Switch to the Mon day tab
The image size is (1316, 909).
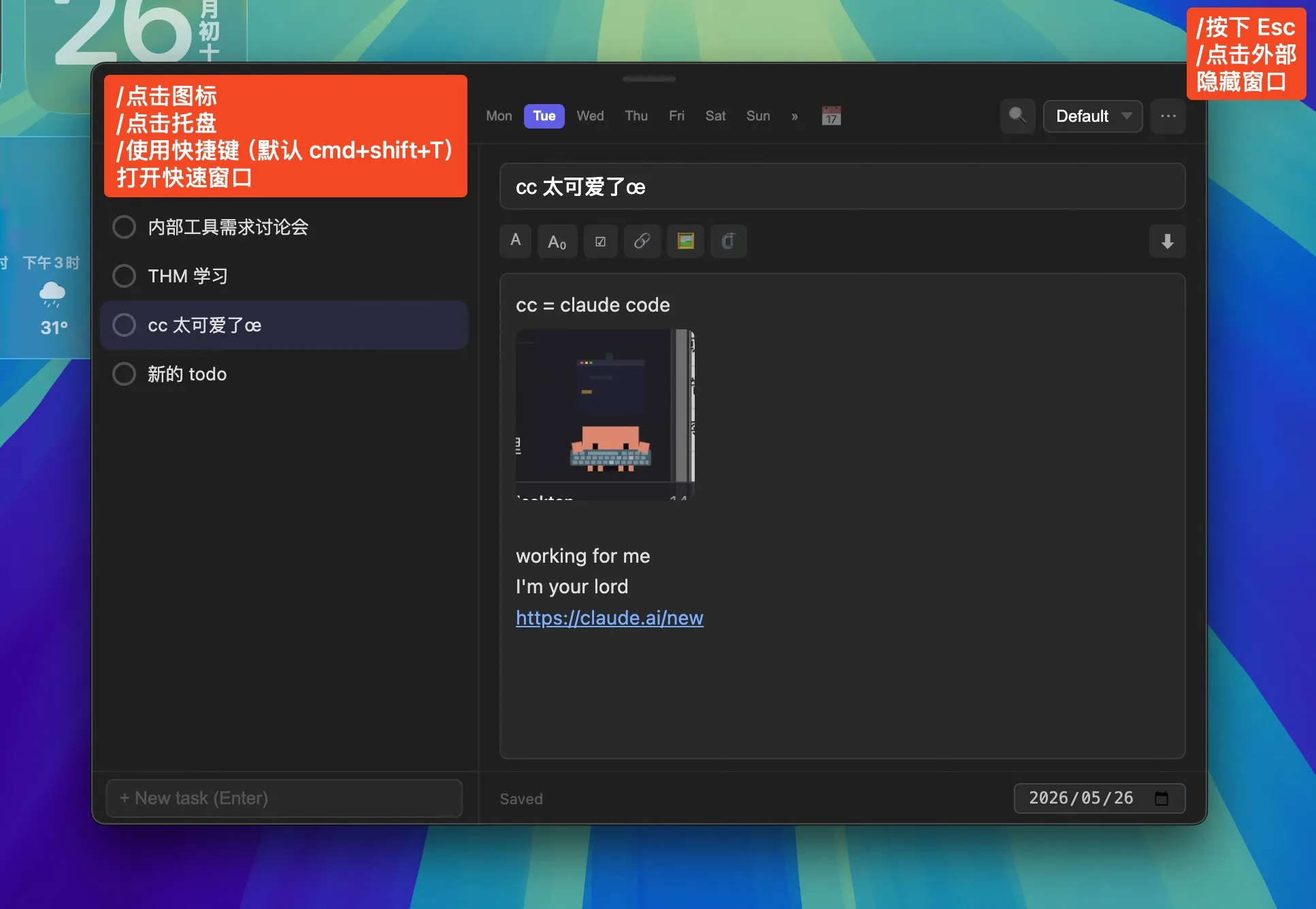(499, 116)
